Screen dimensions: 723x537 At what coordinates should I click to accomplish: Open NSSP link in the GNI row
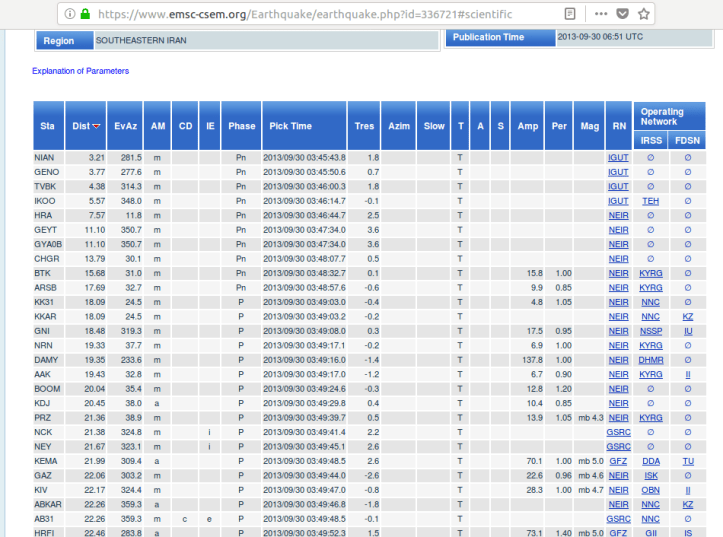(x=650, y=330)
